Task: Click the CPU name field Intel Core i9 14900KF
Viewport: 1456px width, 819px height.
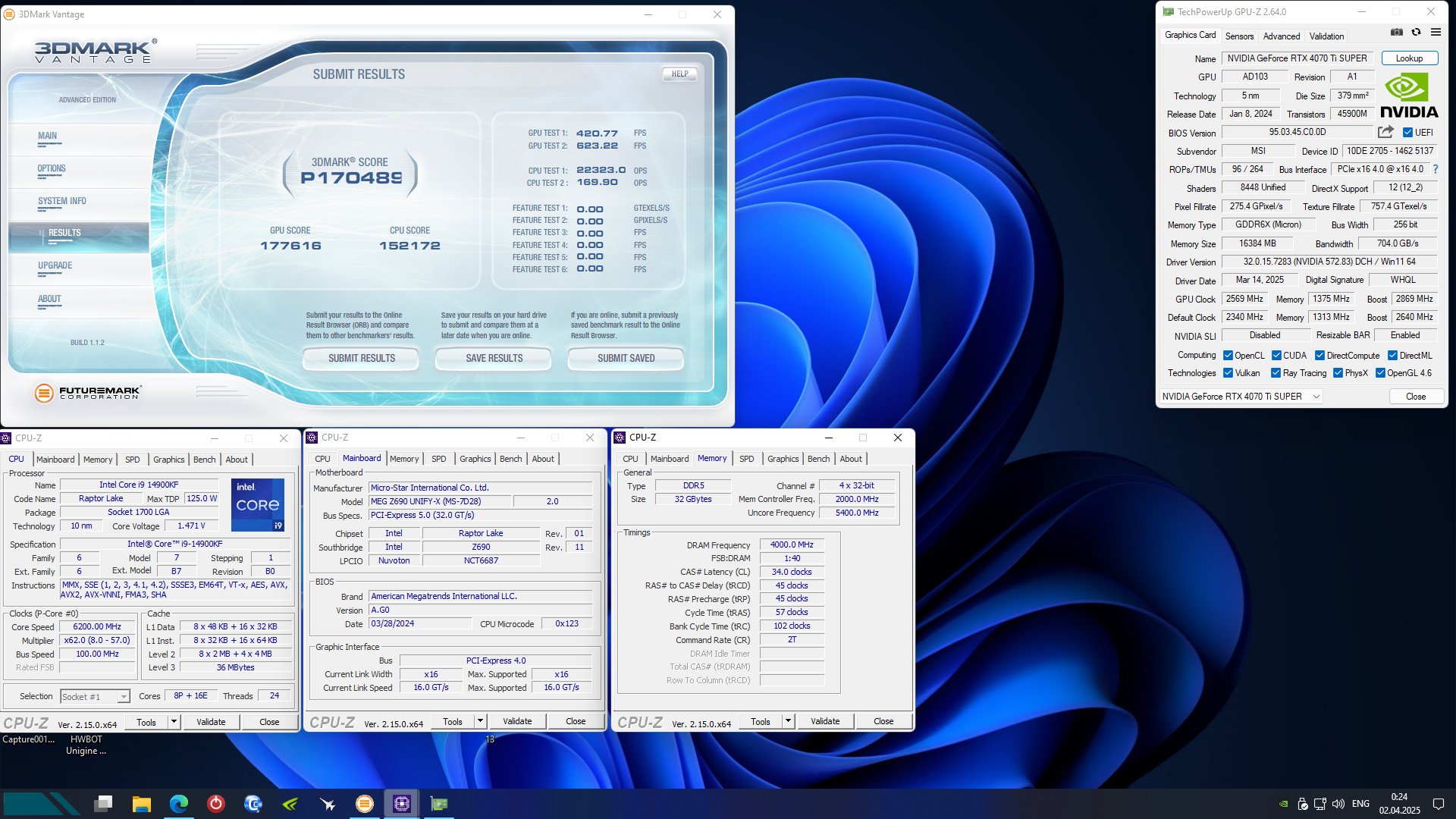Action: [139, 485]
